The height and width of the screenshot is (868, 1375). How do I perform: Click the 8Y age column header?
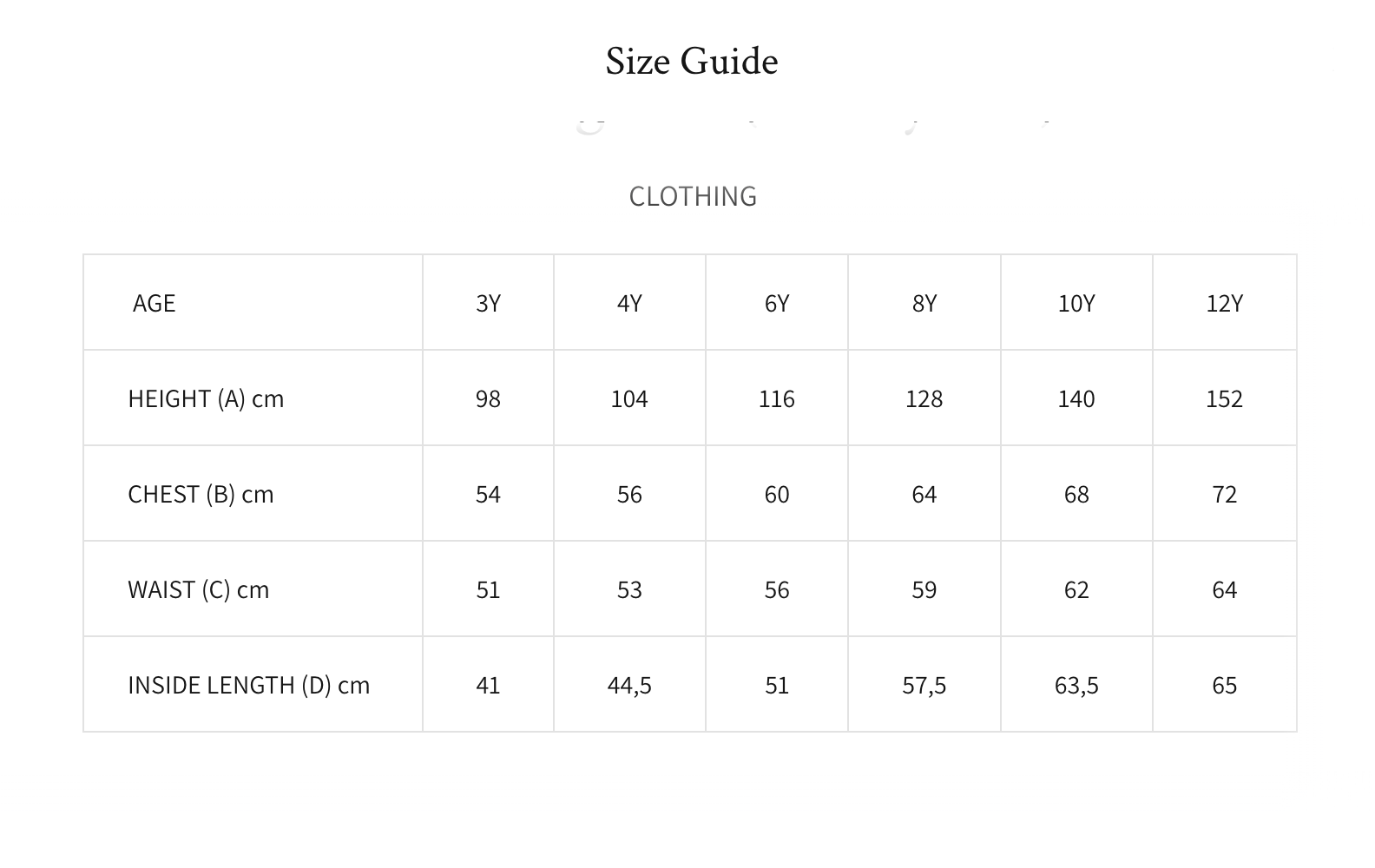pyautogui.click(x=924, y=303)
